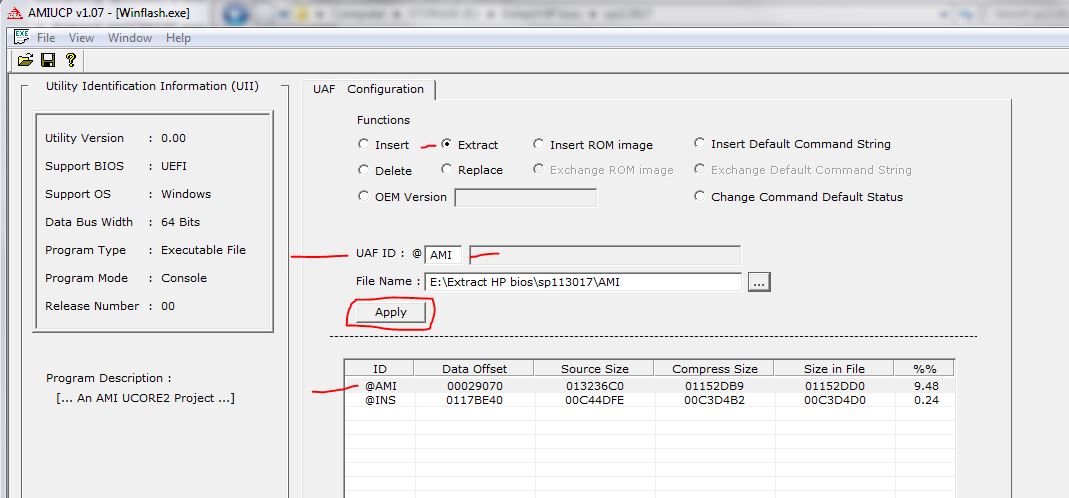Click the Support BIOS UEFI value
This screenshot has width=1069, height=498.
(174, 166)
